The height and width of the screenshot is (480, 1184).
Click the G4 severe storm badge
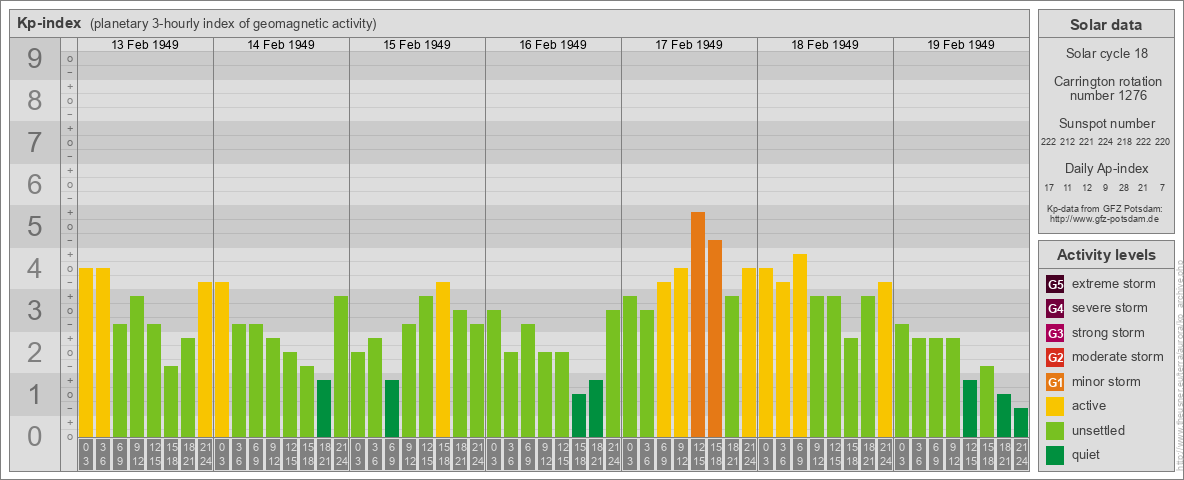(x=1055, y=308)
